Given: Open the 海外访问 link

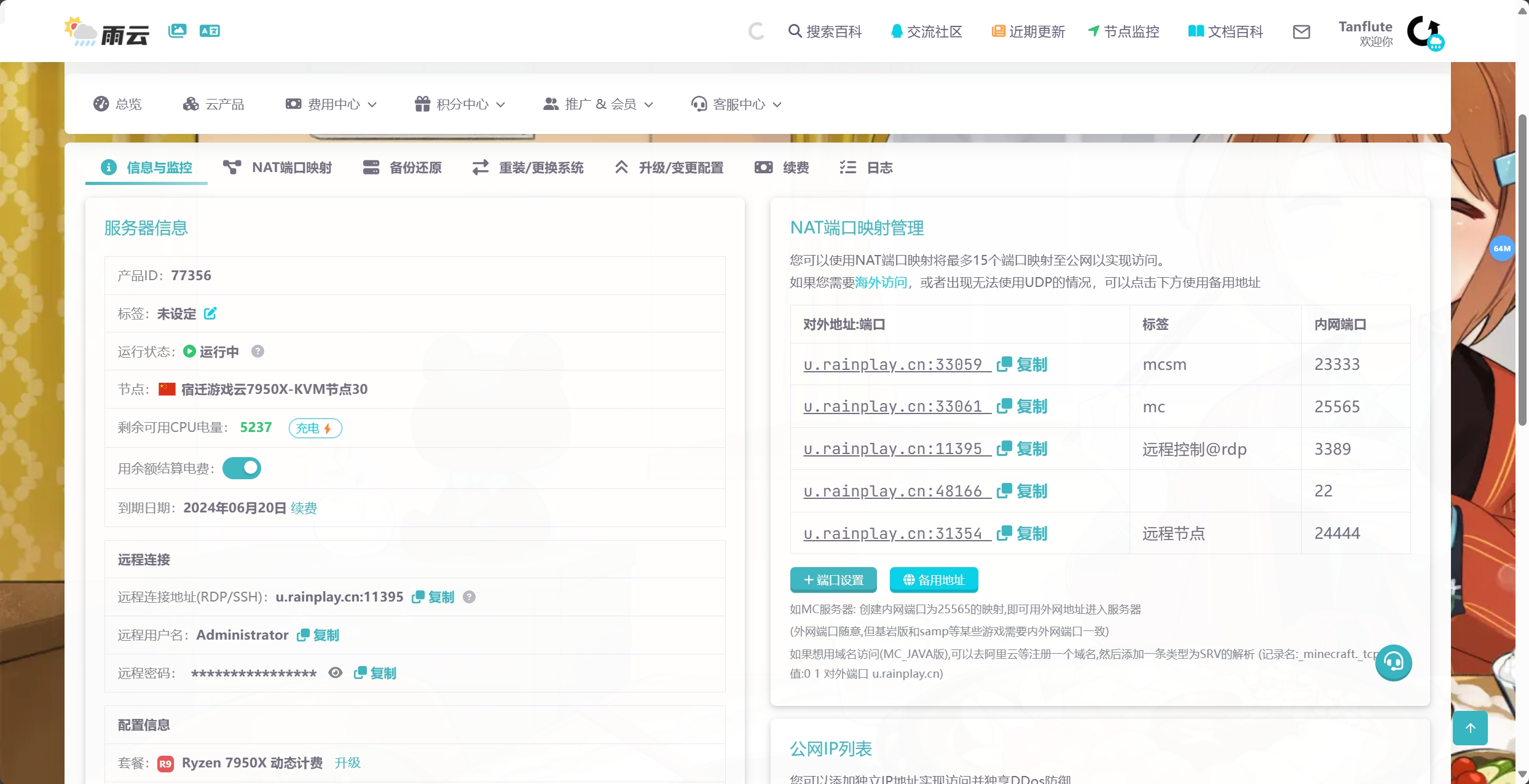Looking at the screenshot, I should (x=881, y=282).
